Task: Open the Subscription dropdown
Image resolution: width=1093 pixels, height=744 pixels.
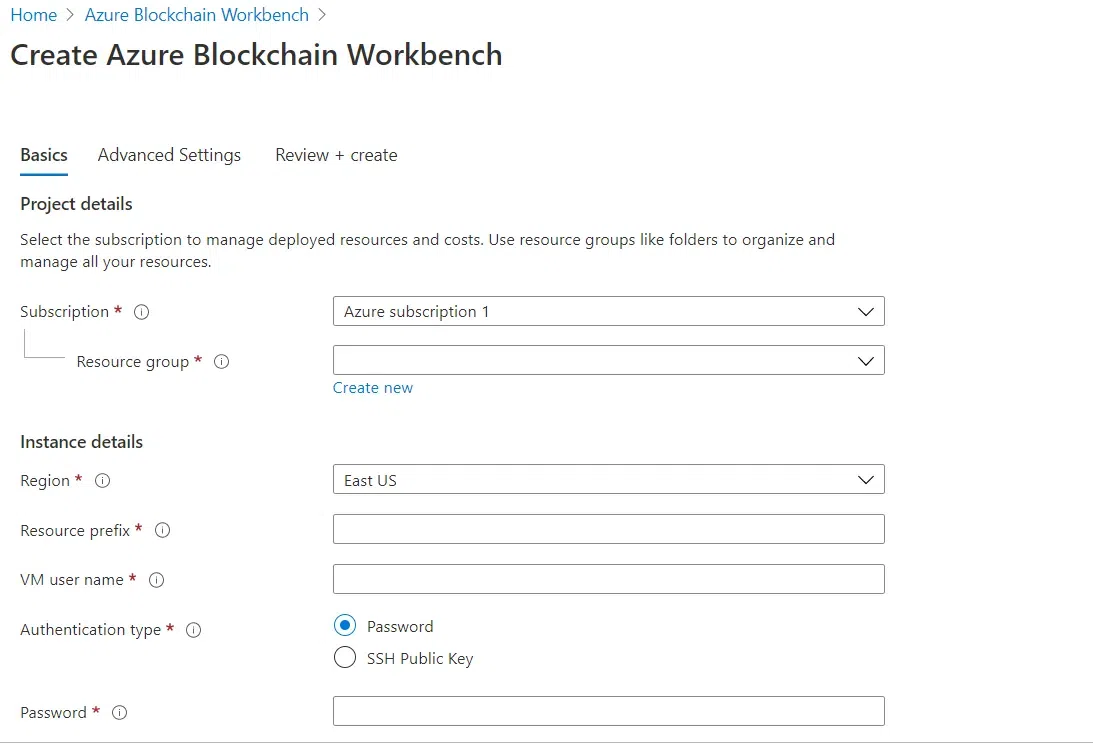Action: pyautogui.click(x=609, y=311)
